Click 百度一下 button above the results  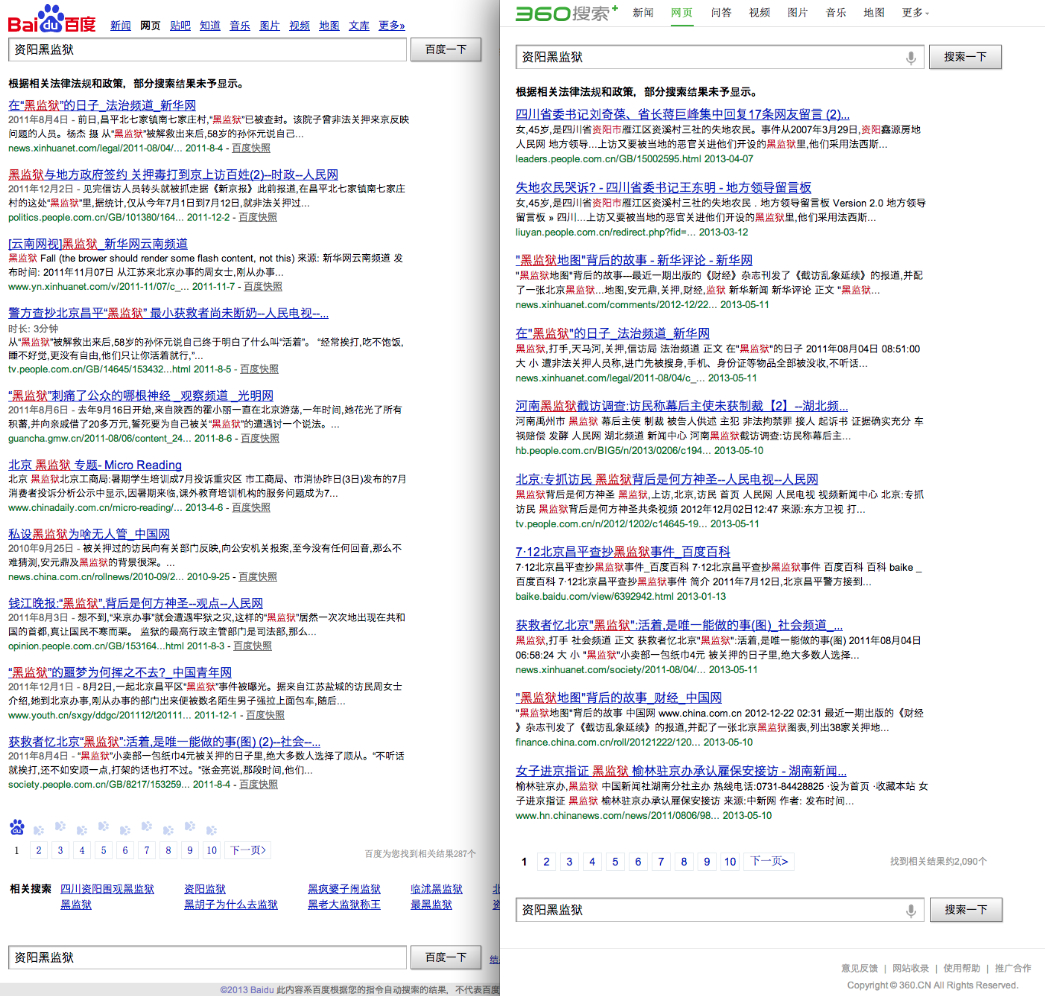pyautogui.click(x=445, y=50)
